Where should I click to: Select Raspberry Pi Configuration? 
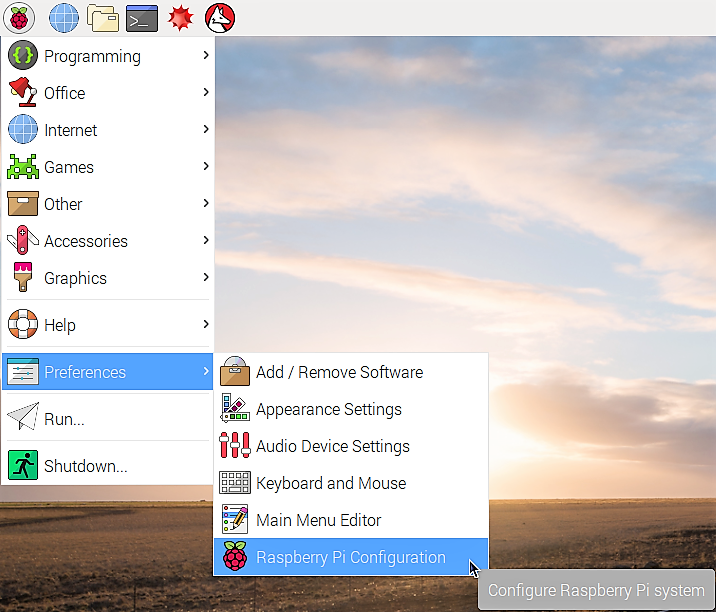[351, 557]
